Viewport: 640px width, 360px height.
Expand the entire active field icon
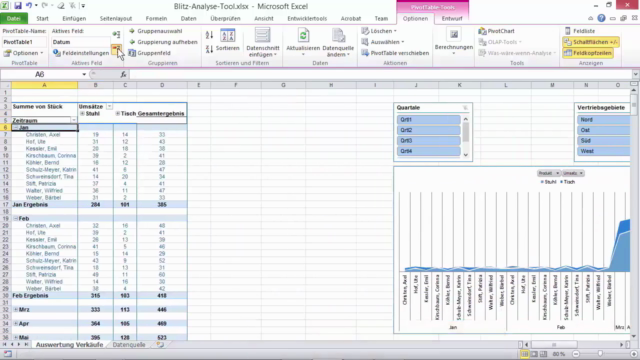[116, 34]
